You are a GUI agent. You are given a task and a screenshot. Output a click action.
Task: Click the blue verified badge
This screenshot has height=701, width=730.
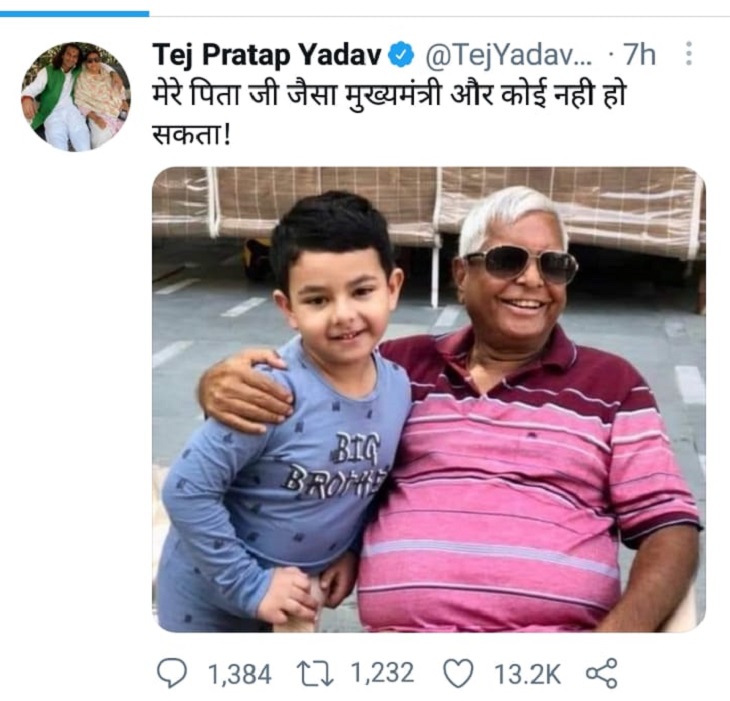point(403,55)
